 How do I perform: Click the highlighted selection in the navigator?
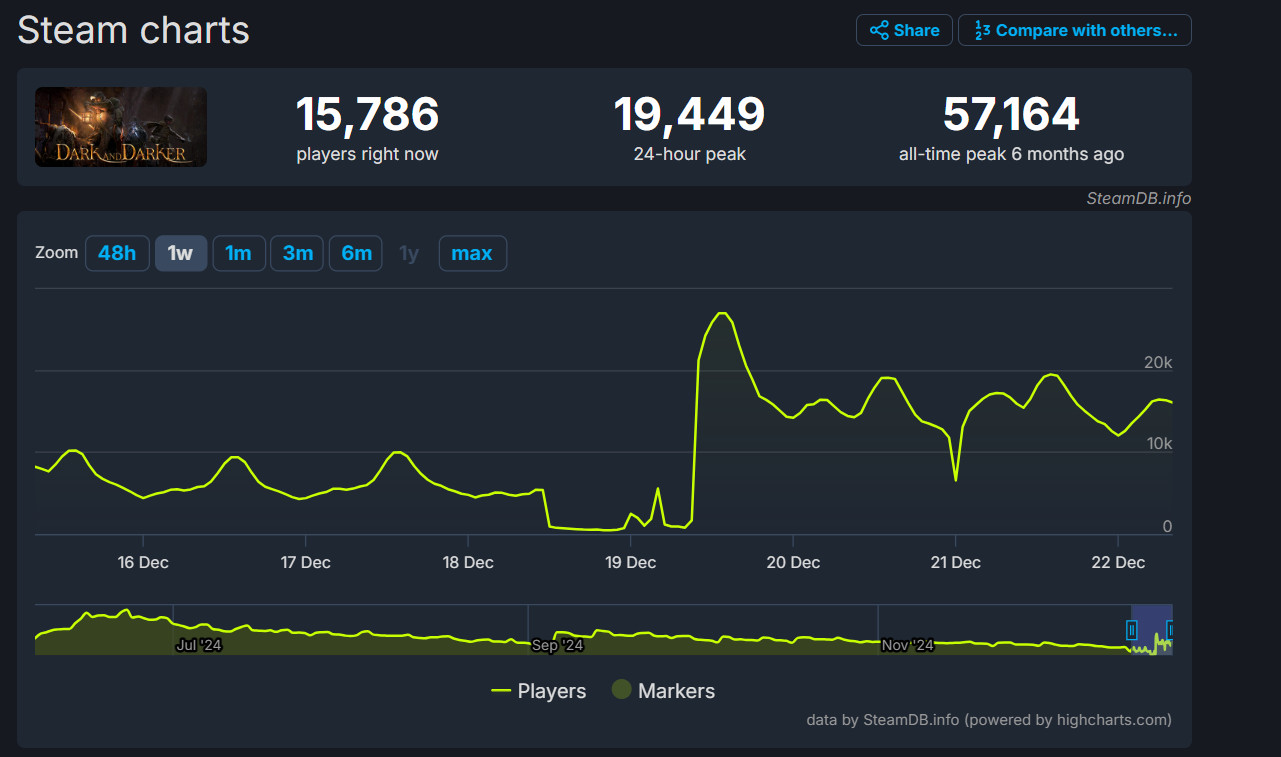pos(1152,631)
